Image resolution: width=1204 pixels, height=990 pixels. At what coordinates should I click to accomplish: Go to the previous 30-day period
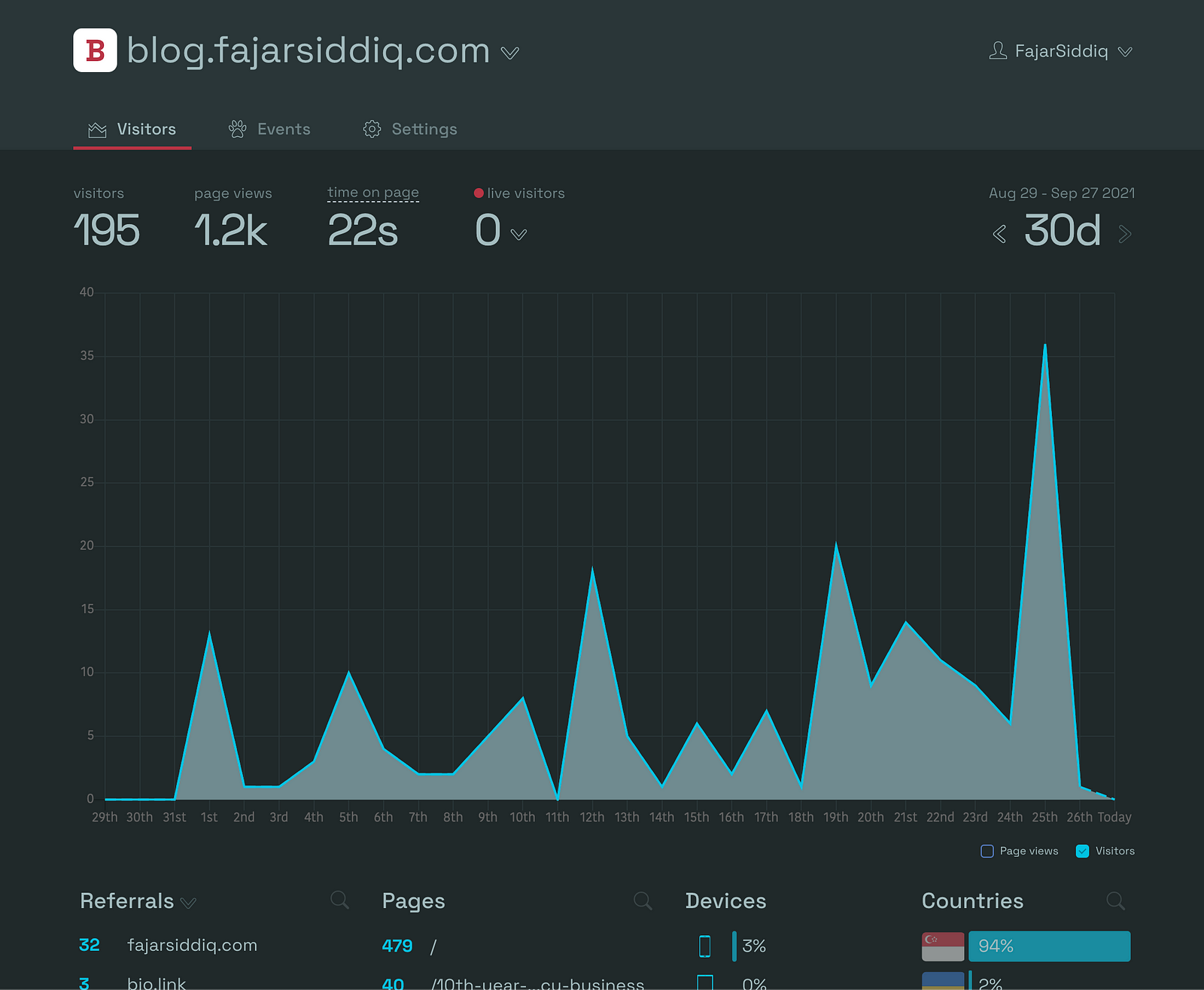tap(999, 235)
